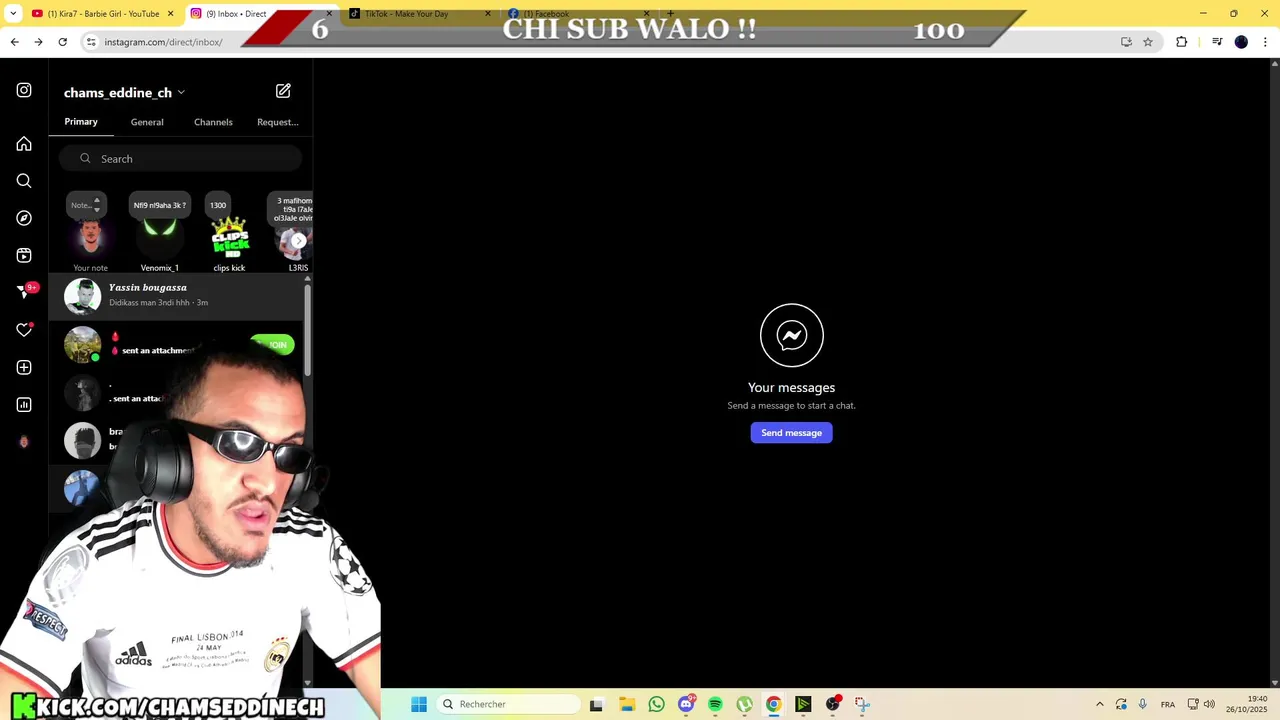Viewport: 1280px width, 720px height.
Task: Open the Chrome tab search dropdown
Action: (13, 14)
